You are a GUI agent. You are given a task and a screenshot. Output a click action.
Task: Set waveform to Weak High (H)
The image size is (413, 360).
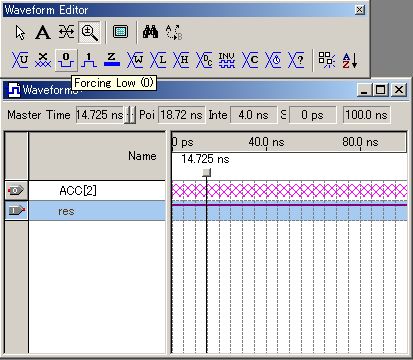[x=181, y=60]
